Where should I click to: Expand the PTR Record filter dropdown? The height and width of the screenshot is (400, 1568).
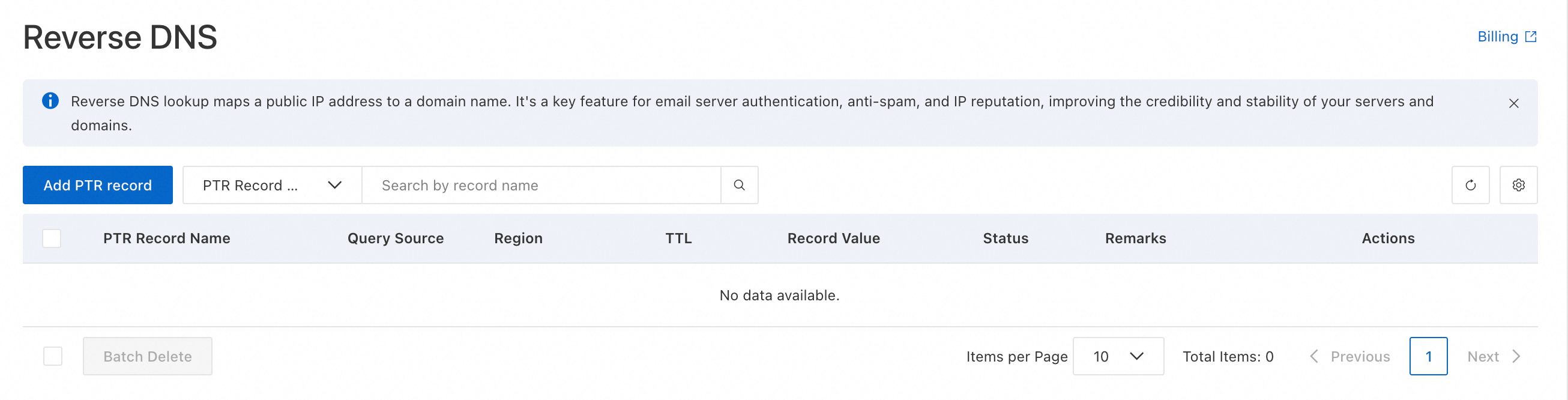click(272, 185)
